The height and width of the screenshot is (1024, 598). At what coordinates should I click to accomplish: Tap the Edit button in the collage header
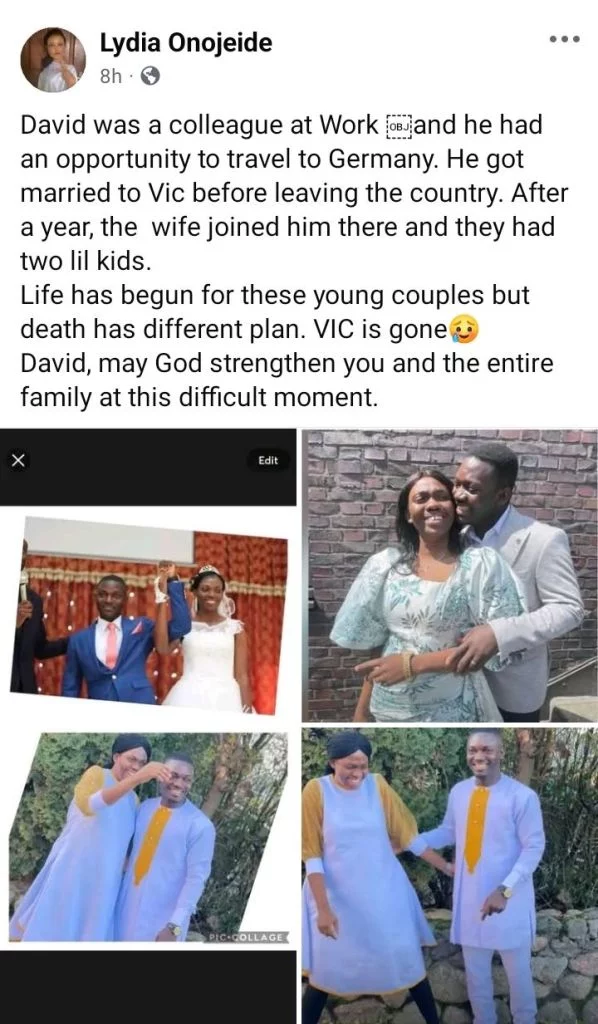(268, 460)
